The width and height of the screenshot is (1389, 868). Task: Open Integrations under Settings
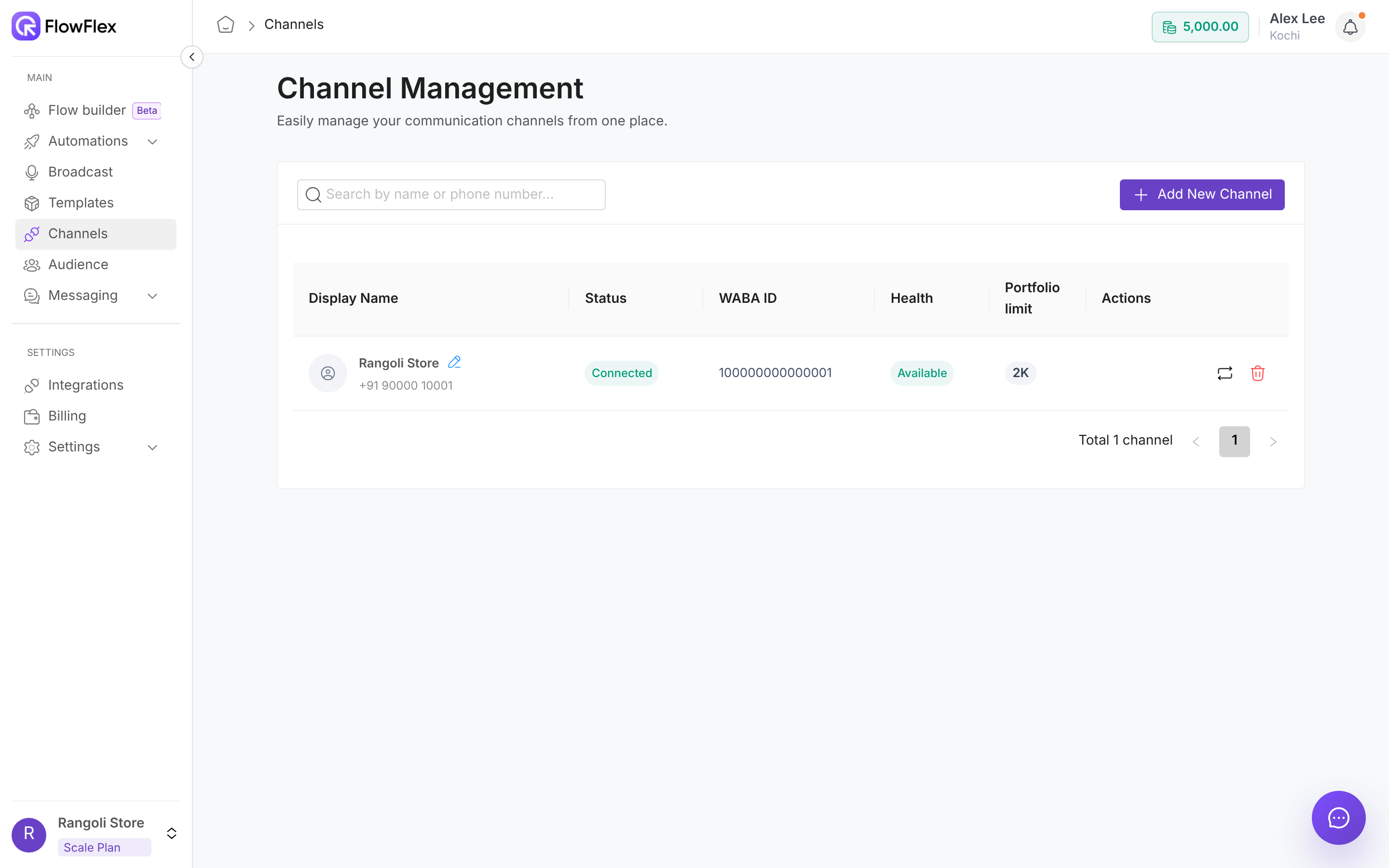tap(96, 385)
